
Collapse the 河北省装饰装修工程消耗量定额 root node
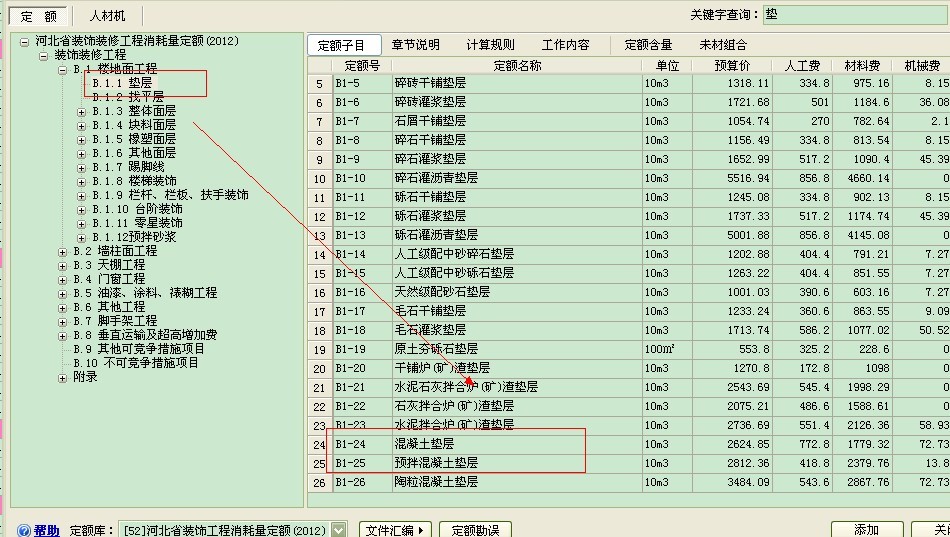[24, 42]
